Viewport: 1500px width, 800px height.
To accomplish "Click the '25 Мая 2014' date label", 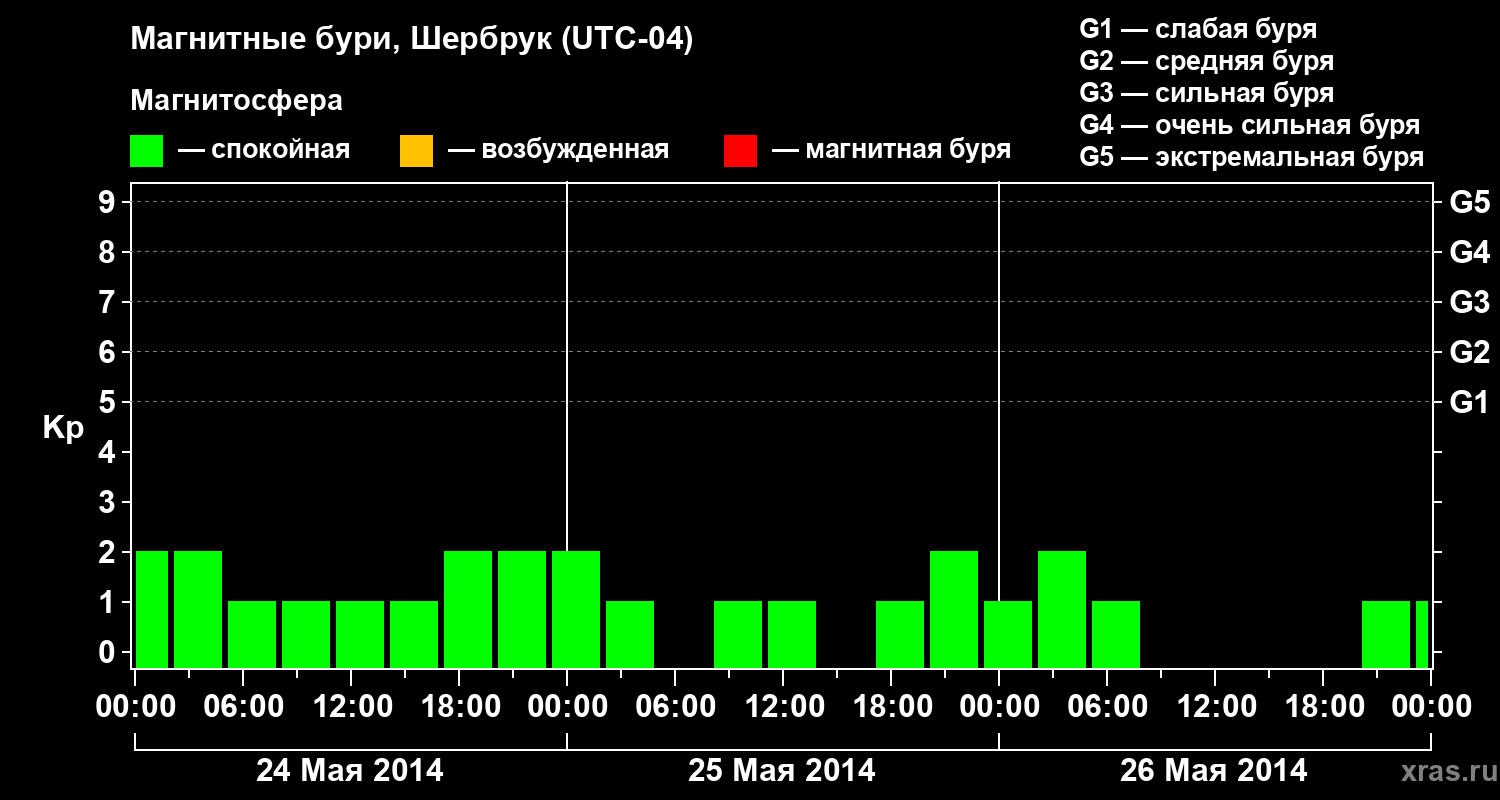I will (x=782, y=771).
